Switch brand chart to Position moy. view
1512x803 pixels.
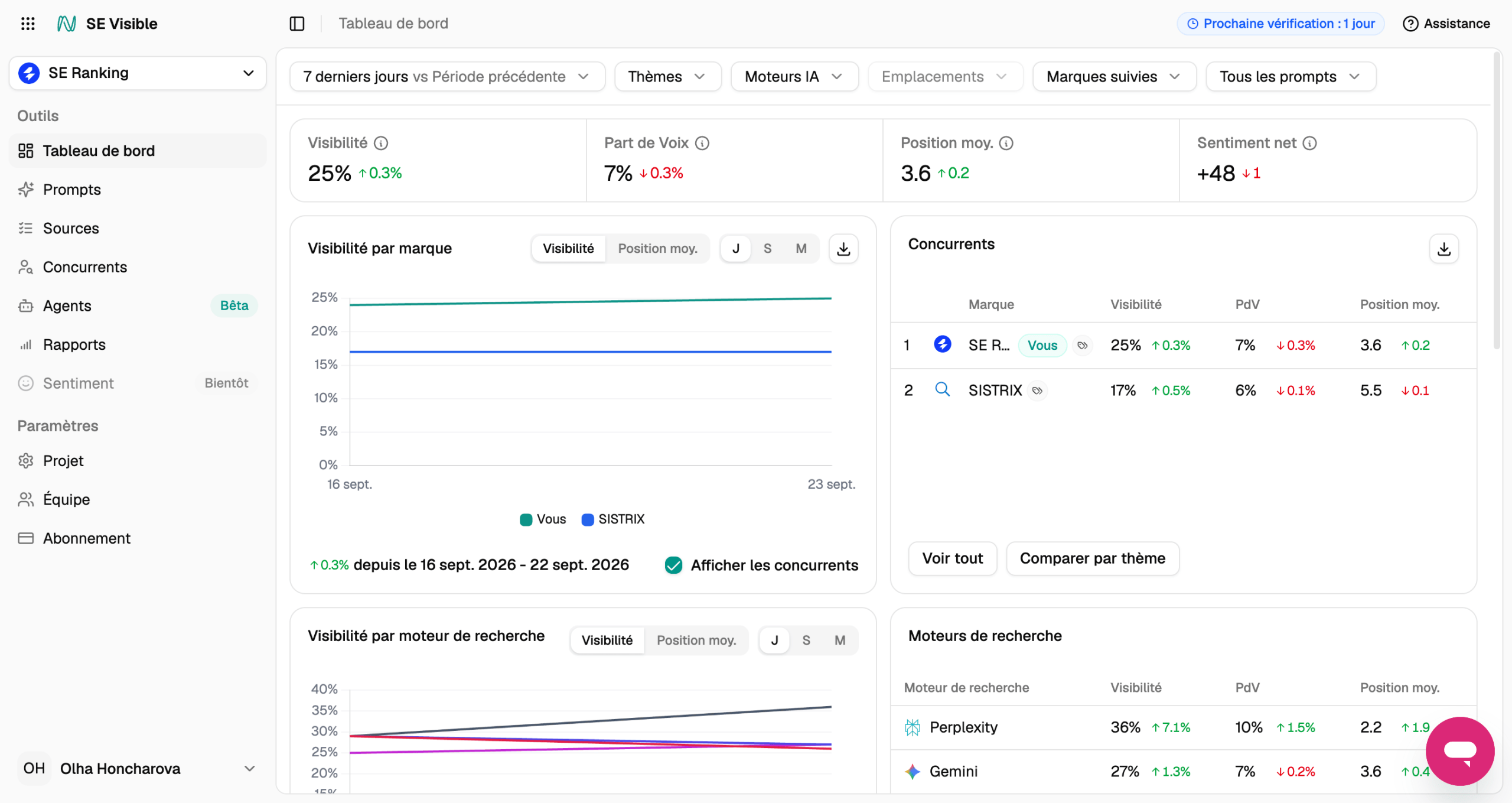(x=657, y=249)
